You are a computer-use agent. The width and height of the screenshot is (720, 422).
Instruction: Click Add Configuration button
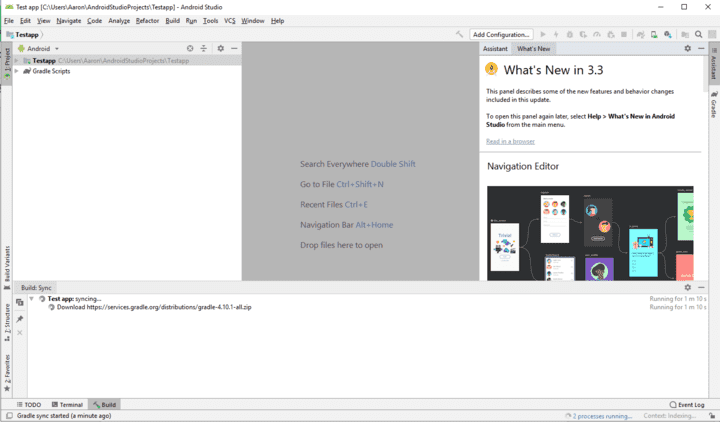coord(501,34)
